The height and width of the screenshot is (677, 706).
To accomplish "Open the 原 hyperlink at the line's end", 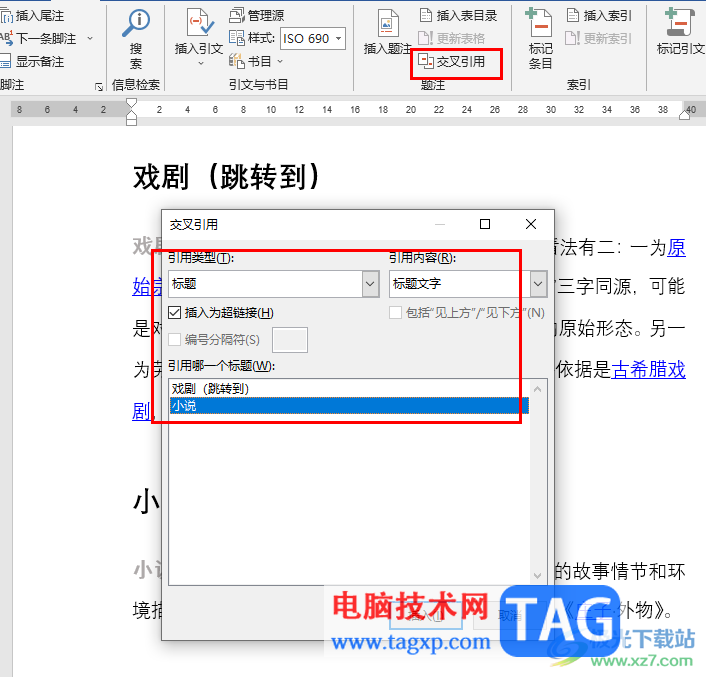I will [x=676, y=248].
